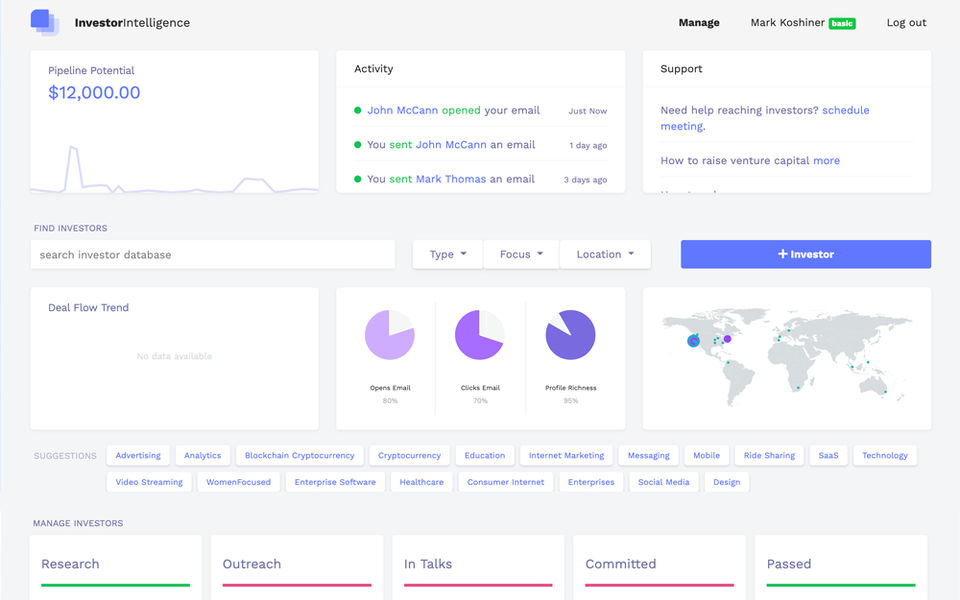Click Log out
This screenshot has width=960, height=600.
point(906,23)
